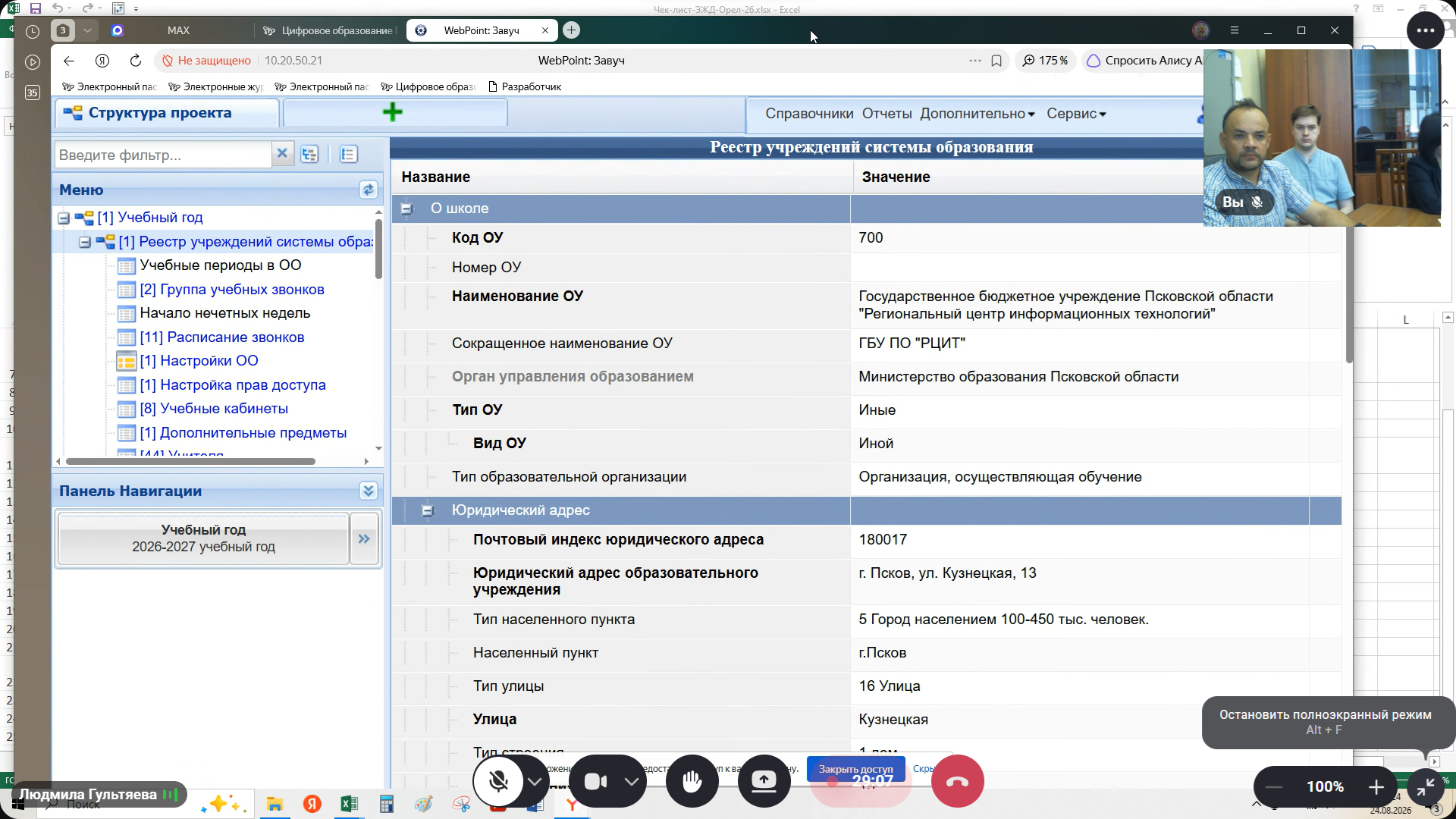Select Начало нечетных недель item

point(224,313)
